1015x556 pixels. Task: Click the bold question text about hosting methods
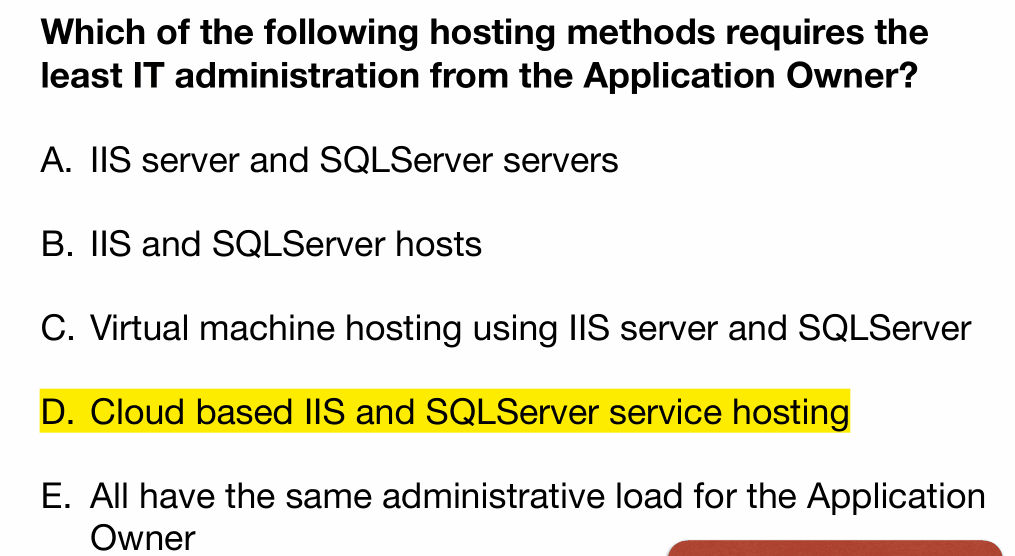[x=485, y=54]
